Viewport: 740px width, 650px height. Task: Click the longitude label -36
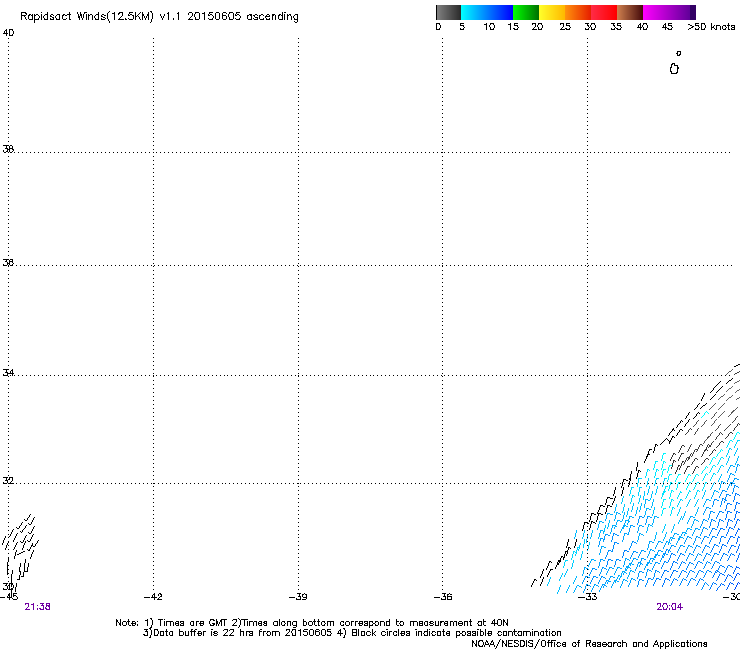coord(443,597)
